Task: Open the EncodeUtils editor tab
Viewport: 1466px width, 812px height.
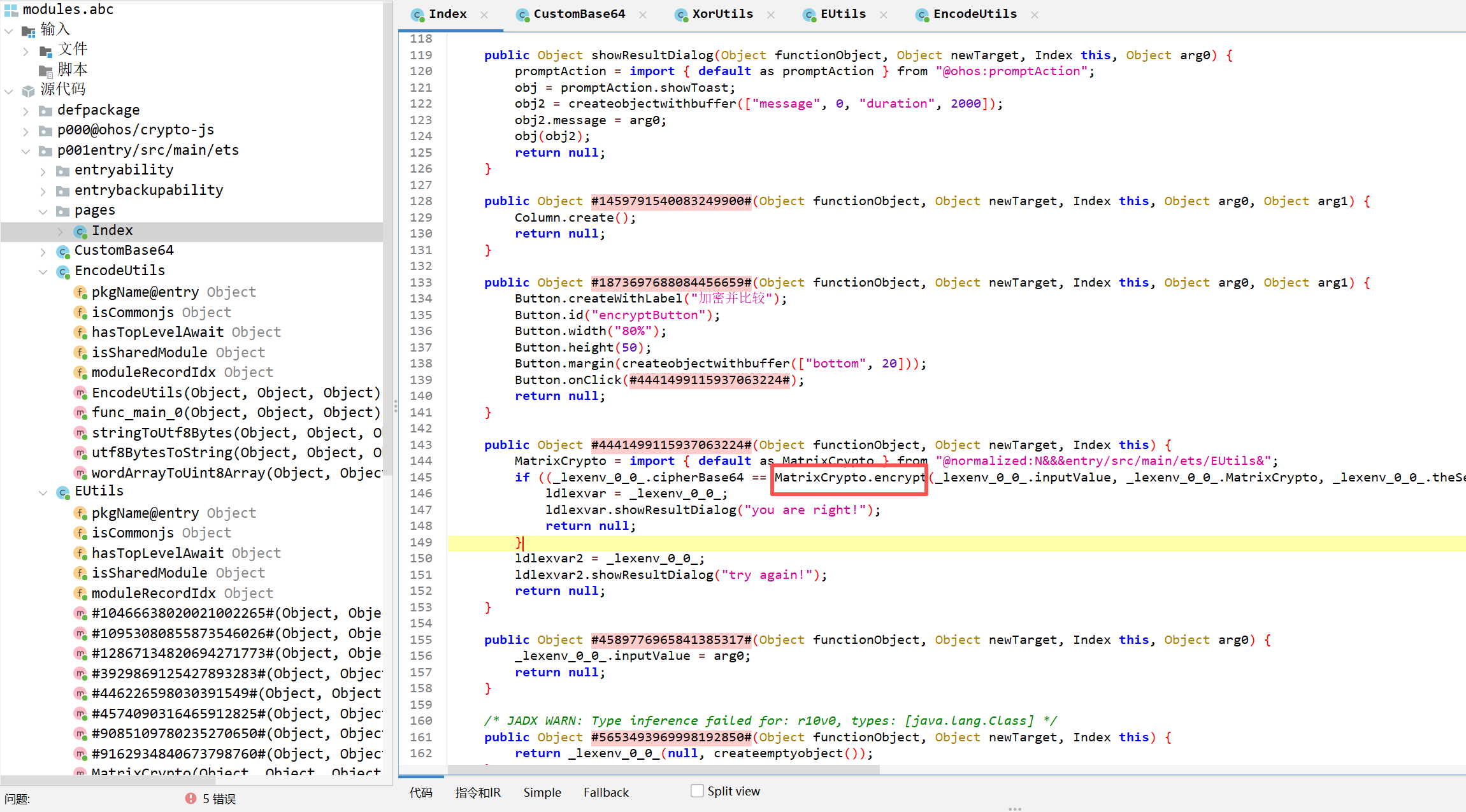Action: coord(974,14)
